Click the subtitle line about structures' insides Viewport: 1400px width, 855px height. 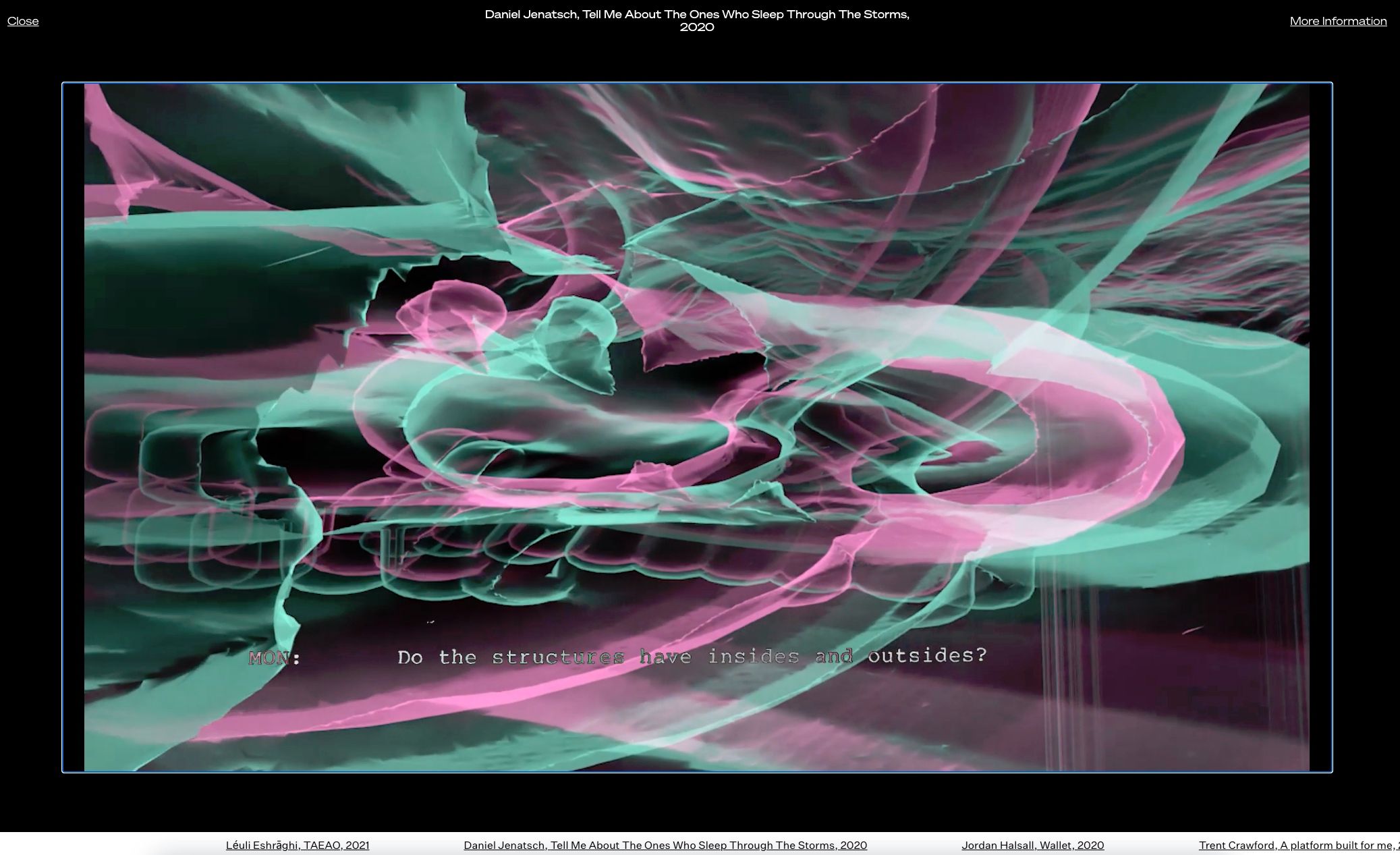[692, 657]
